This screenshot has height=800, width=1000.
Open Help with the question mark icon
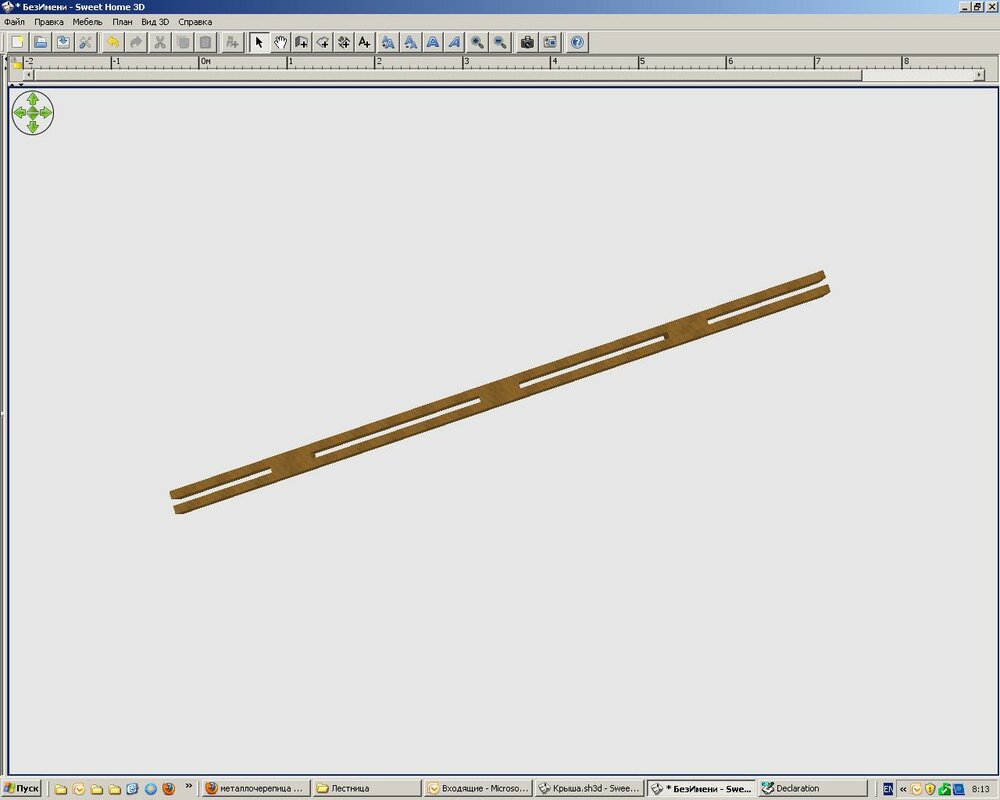coord(578,42)
